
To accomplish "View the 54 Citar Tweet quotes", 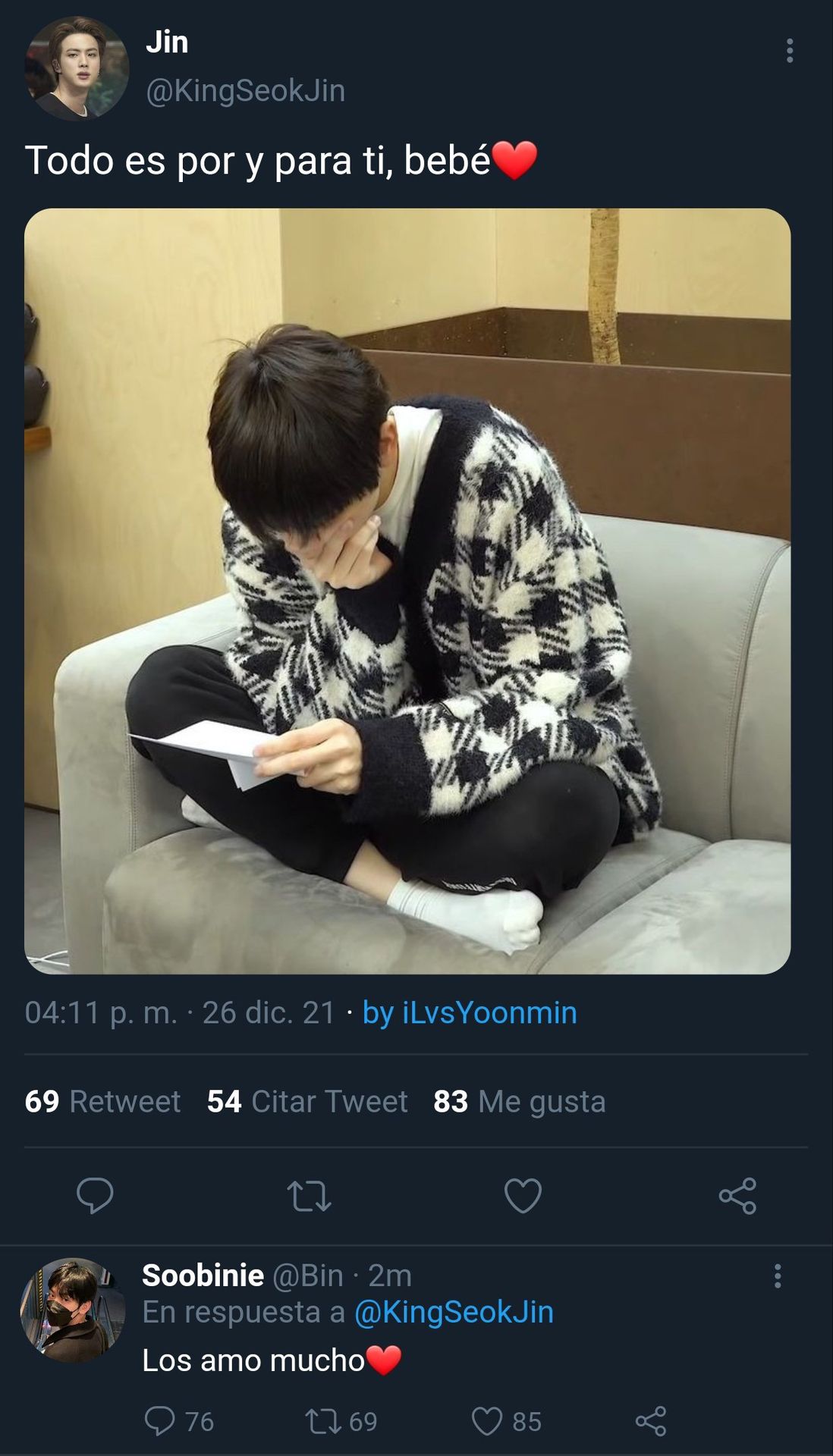I will point(307,1101).
